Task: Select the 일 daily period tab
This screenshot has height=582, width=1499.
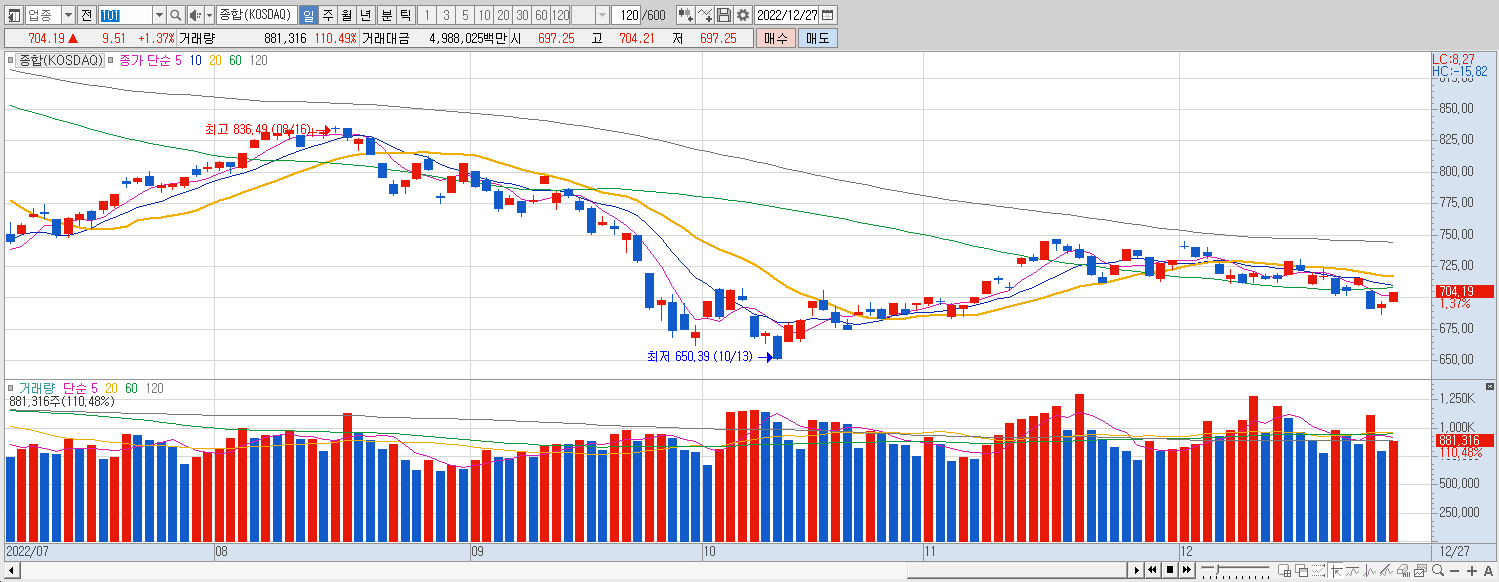Action: 308,15
